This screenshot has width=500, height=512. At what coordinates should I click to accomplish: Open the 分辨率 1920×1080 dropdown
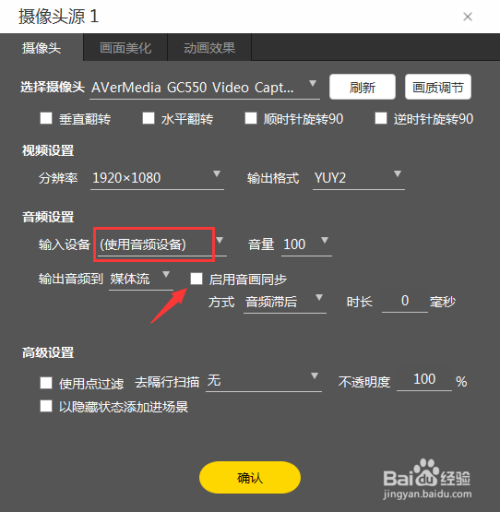157,178
